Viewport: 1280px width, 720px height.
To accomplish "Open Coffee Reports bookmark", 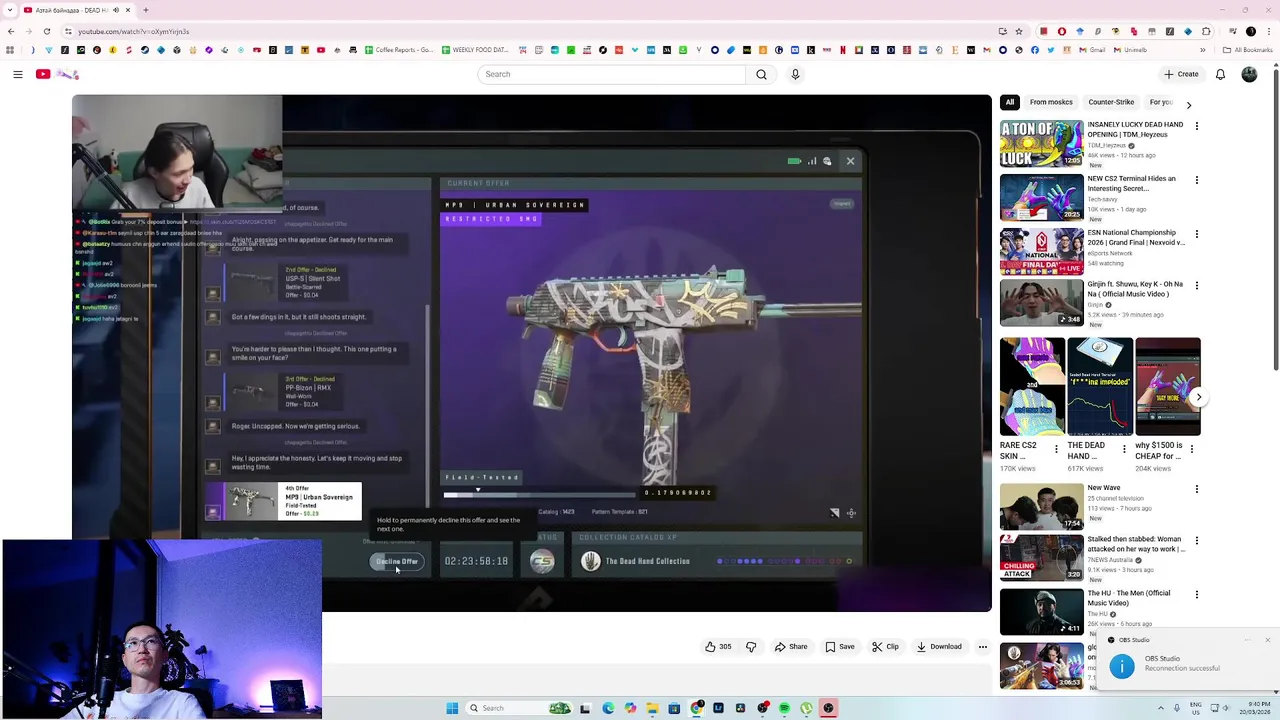I will coord(399,50).
